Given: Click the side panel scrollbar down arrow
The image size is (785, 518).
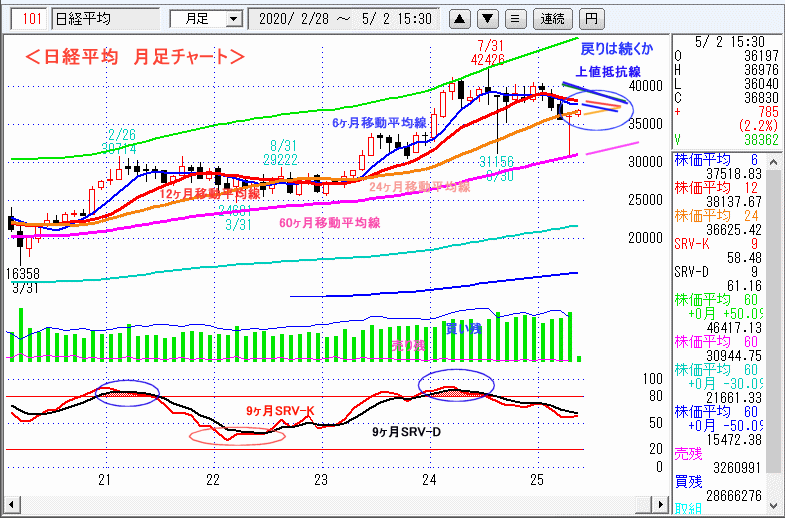Looking at the screenshot, I should 773,506.
